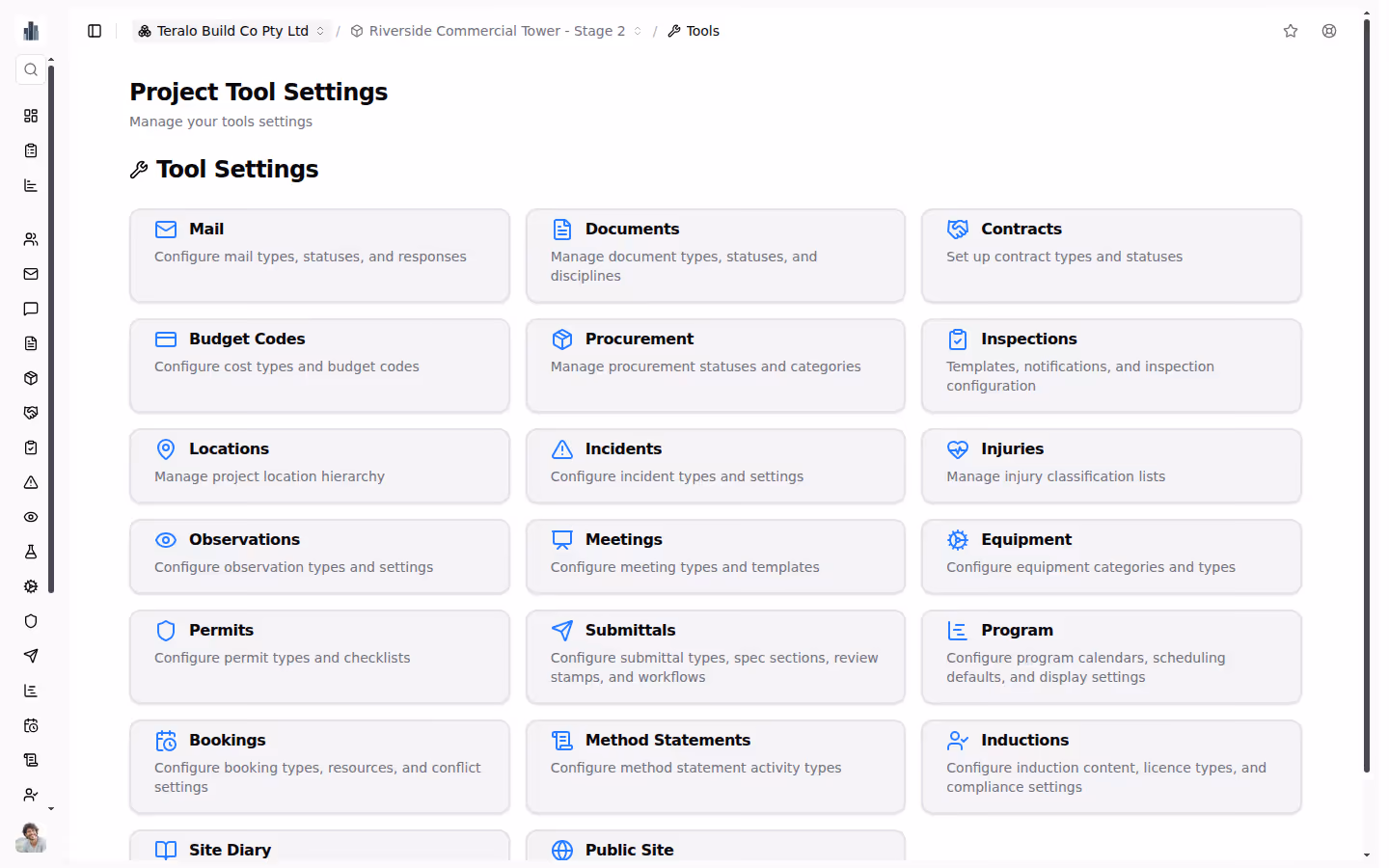This screenshot has width=1389, height=868.
Task: Click the sidebar warning triangle icon
Action: coord(31,482)
